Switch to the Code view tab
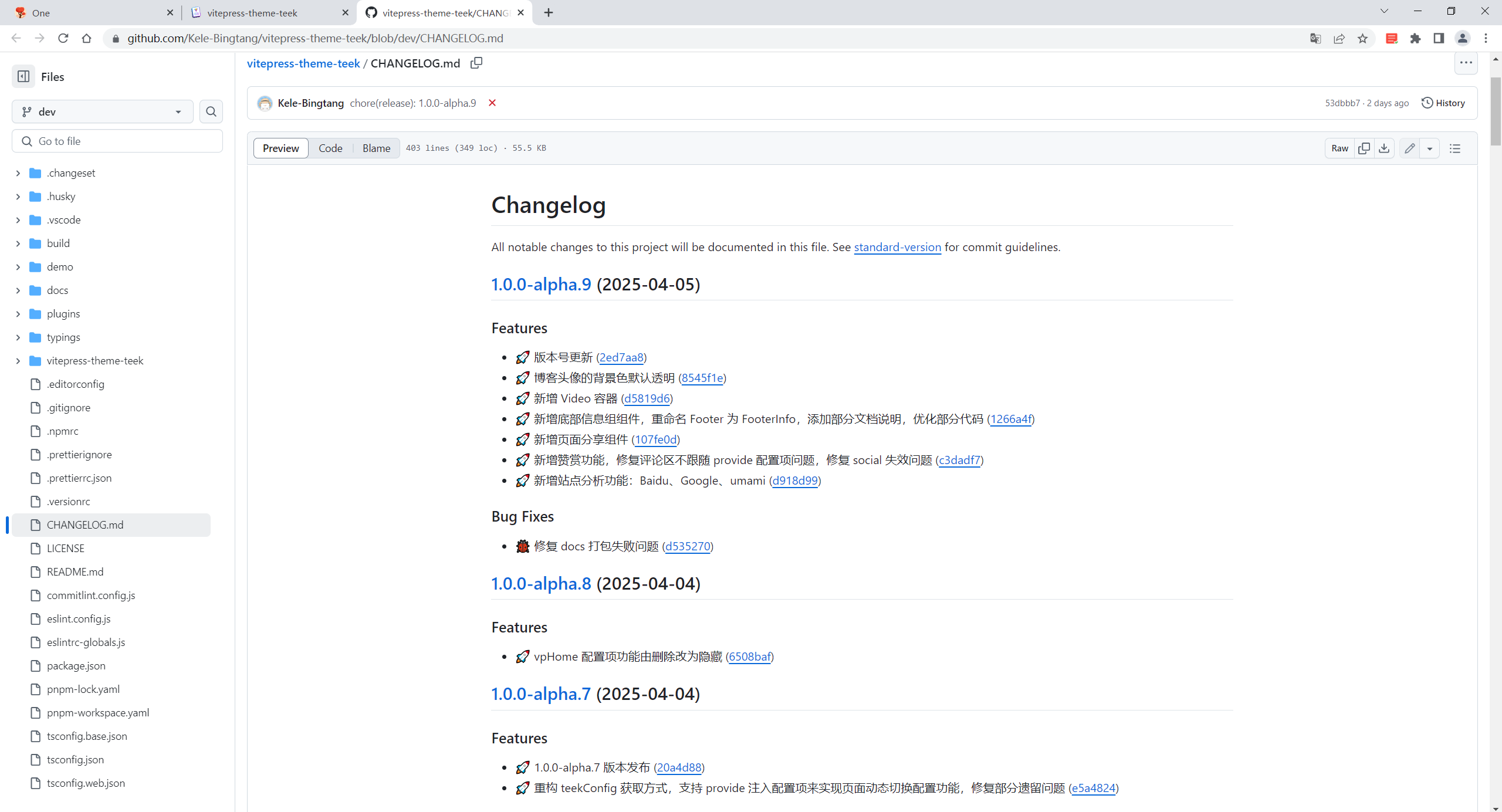This screenshot has height=812, width=1502. [330, 148]
